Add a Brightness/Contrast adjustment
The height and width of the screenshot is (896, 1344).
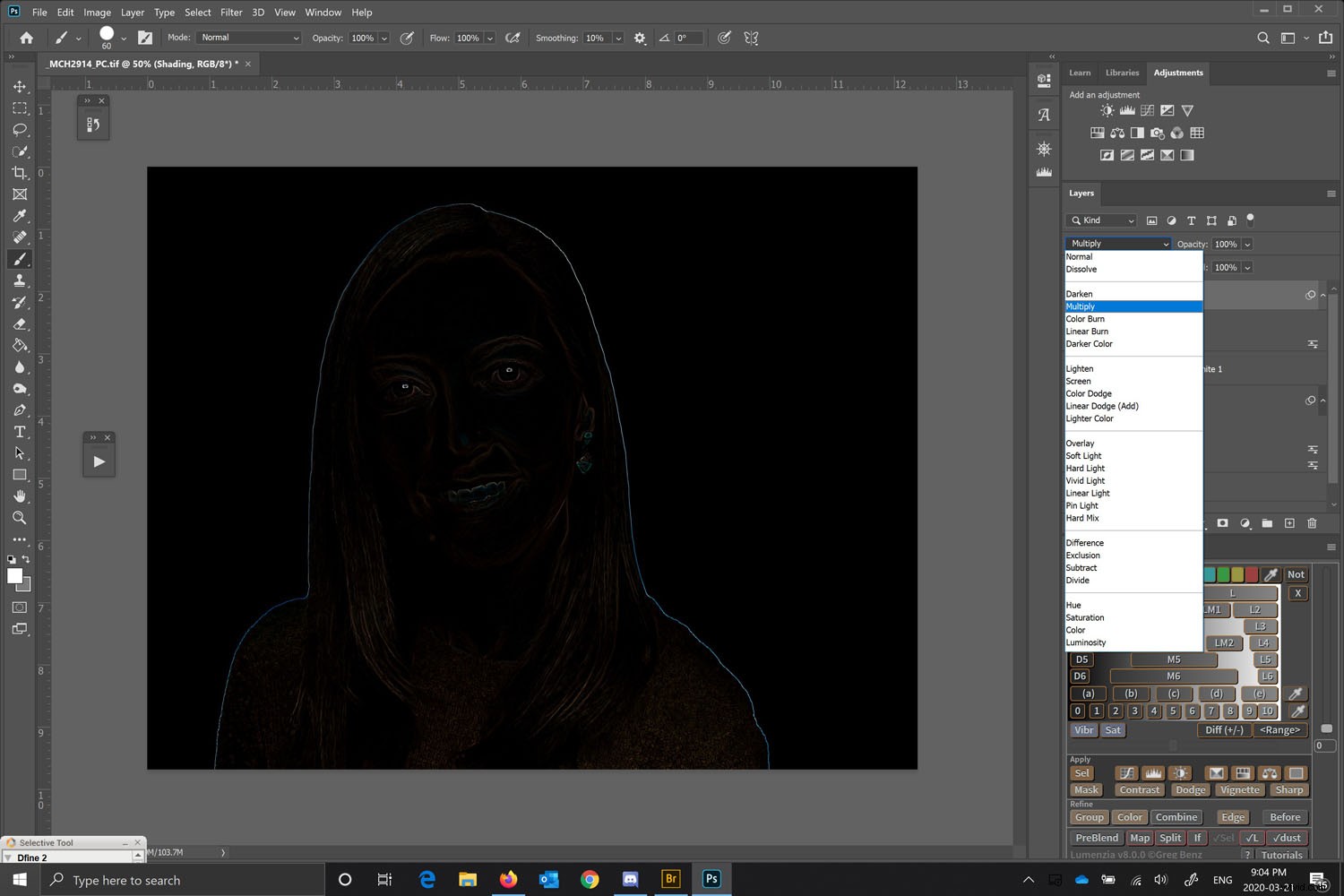(x=1106, y=109)
